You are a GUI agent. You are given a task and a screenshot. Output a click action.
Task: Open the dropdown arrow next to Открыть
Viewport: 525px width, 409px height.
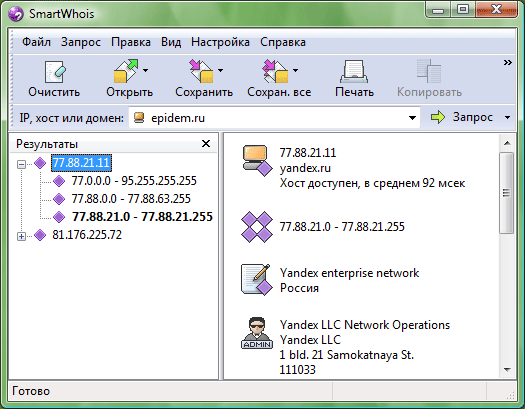coord(145,70)
